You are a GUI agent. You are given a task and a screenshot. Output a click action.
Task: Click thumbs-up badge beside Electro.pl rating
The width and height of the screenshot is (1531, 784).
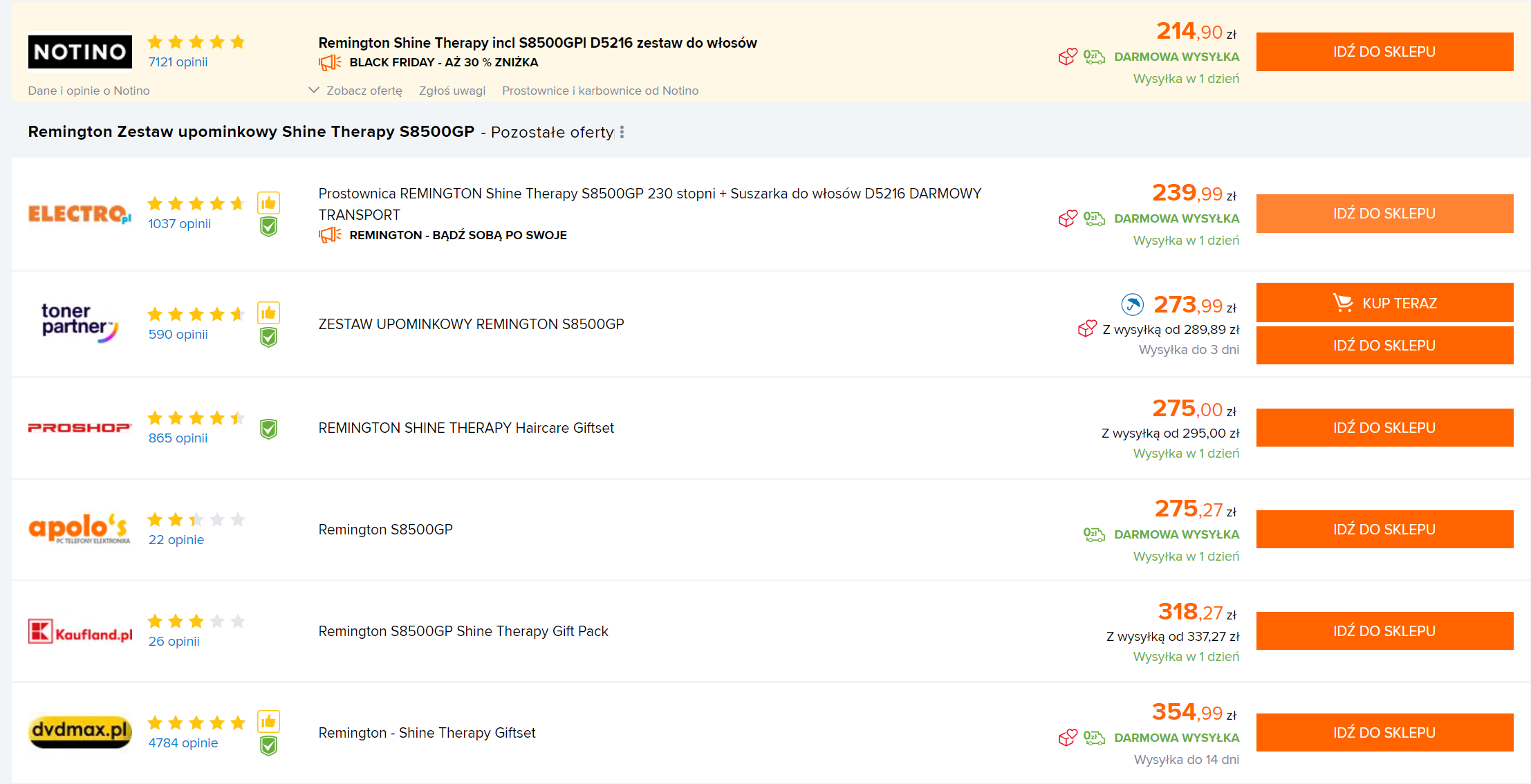tap(268, 203)
